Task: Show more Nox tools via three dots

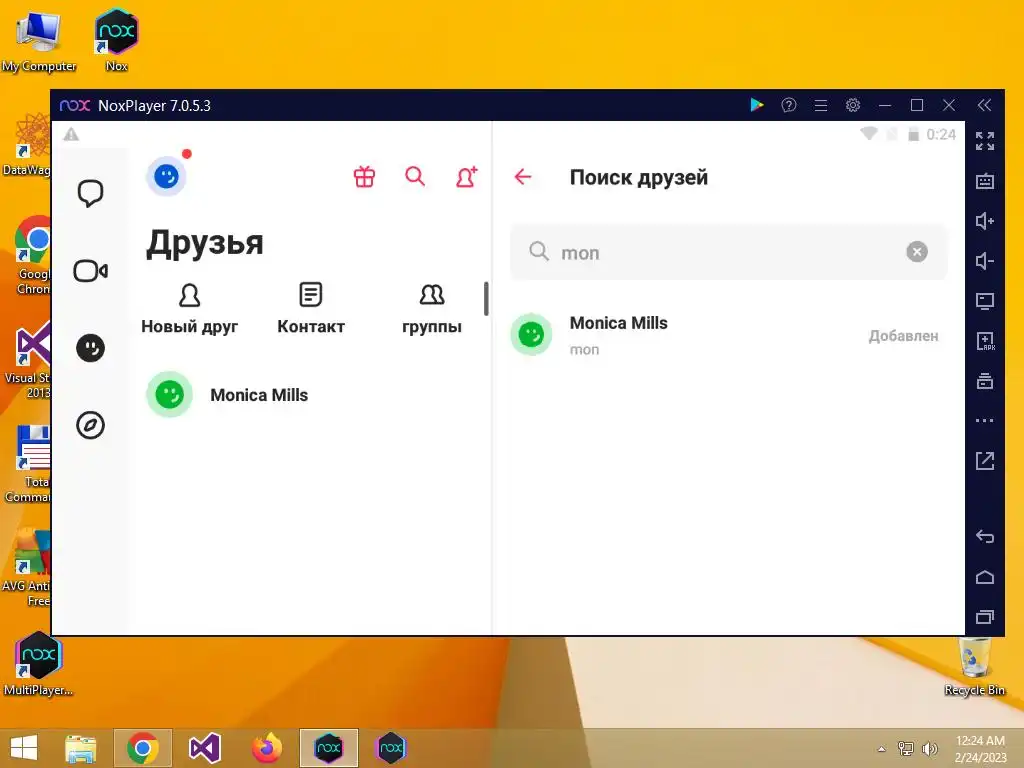Action: [985, 421]
